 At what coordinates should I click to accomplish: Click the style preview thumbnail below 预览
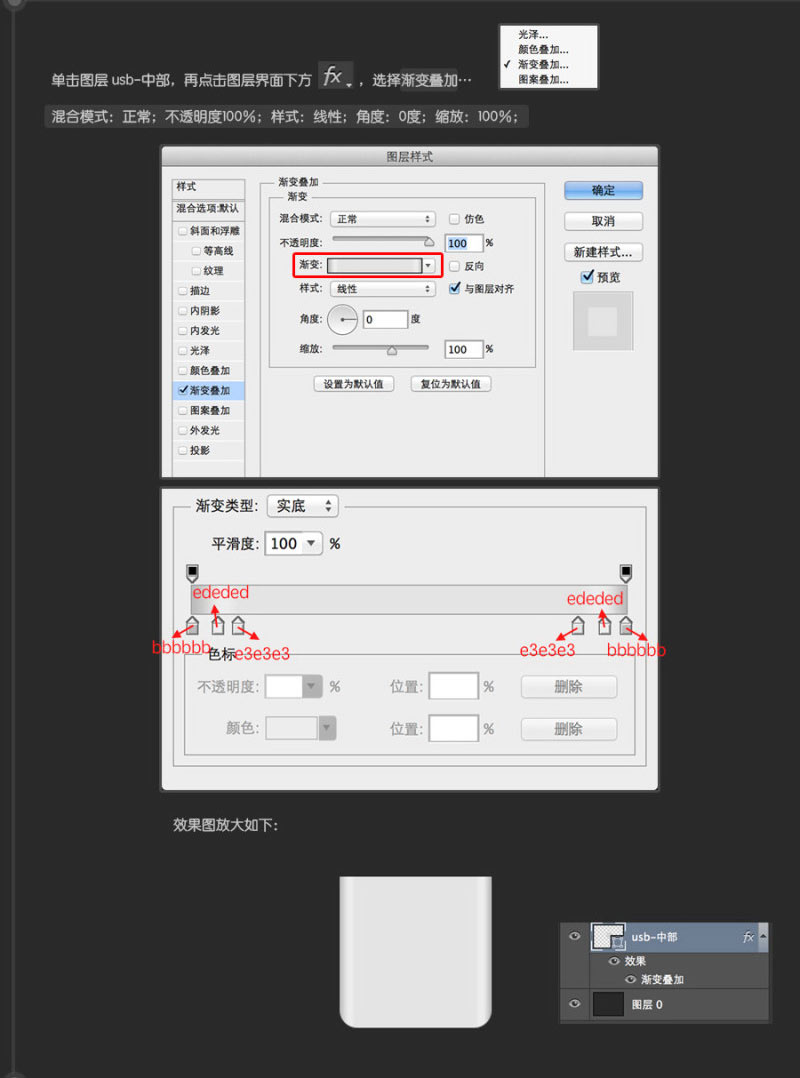pyautogui.click(x=602, y=322)
